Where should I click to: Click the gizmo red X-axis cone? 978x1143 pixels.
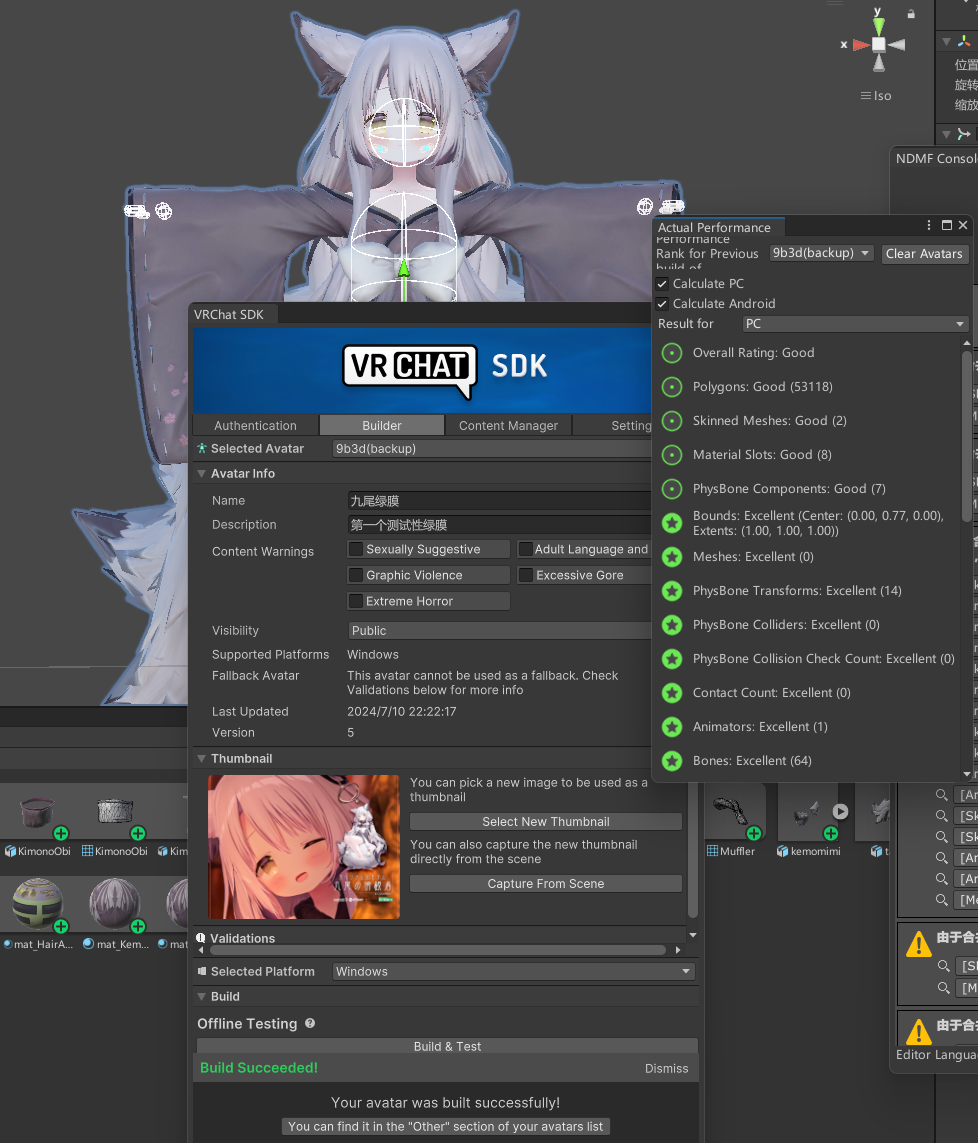861,44
